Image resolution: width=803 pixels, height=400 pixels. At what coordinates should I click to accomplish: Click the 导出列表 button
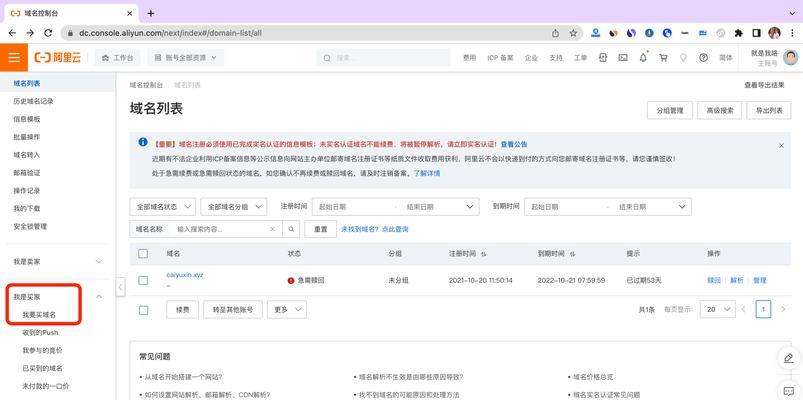click(769, 110)
